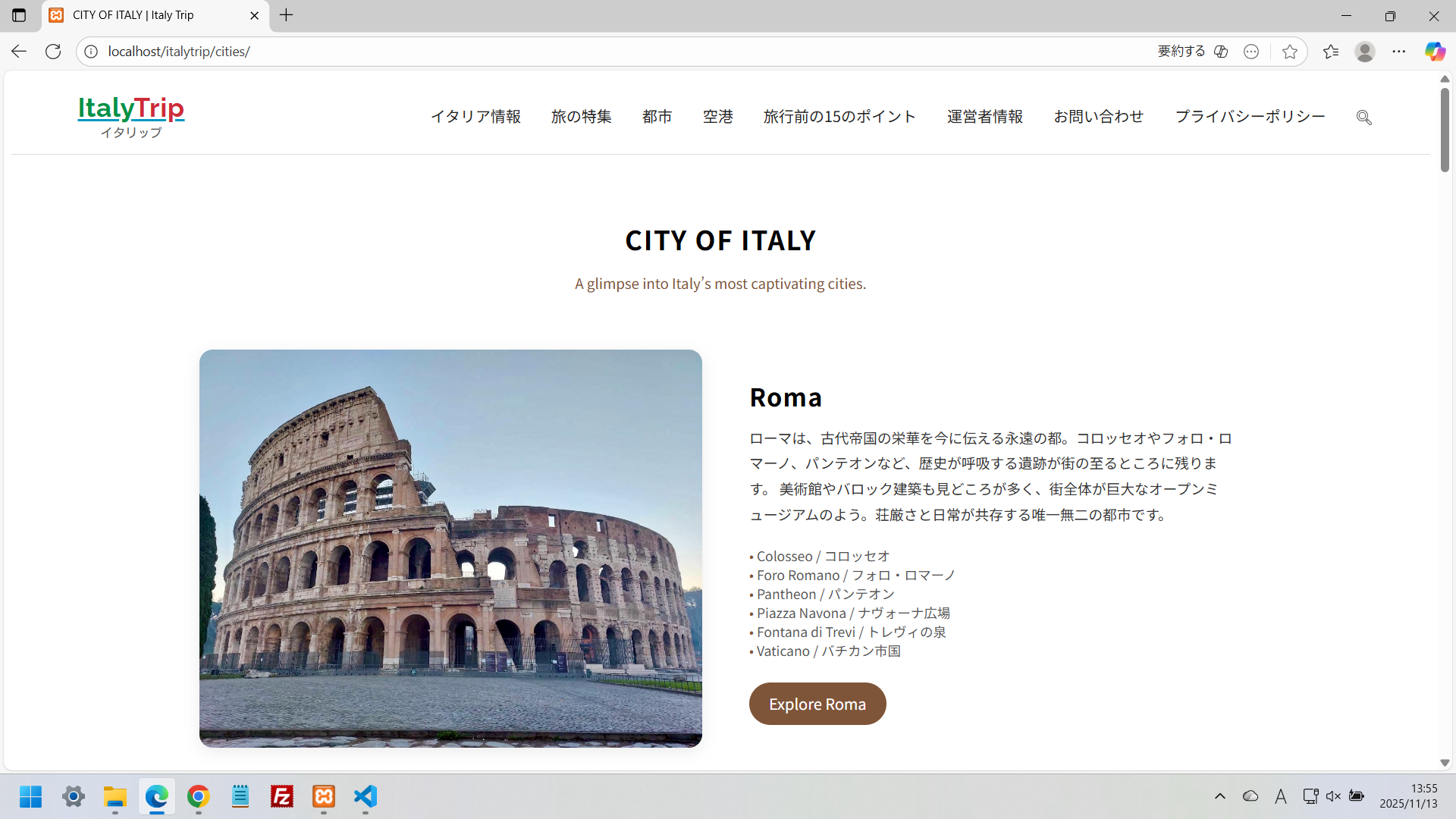
Task: Go back using browser back arrow
Action: click(19, 52)
